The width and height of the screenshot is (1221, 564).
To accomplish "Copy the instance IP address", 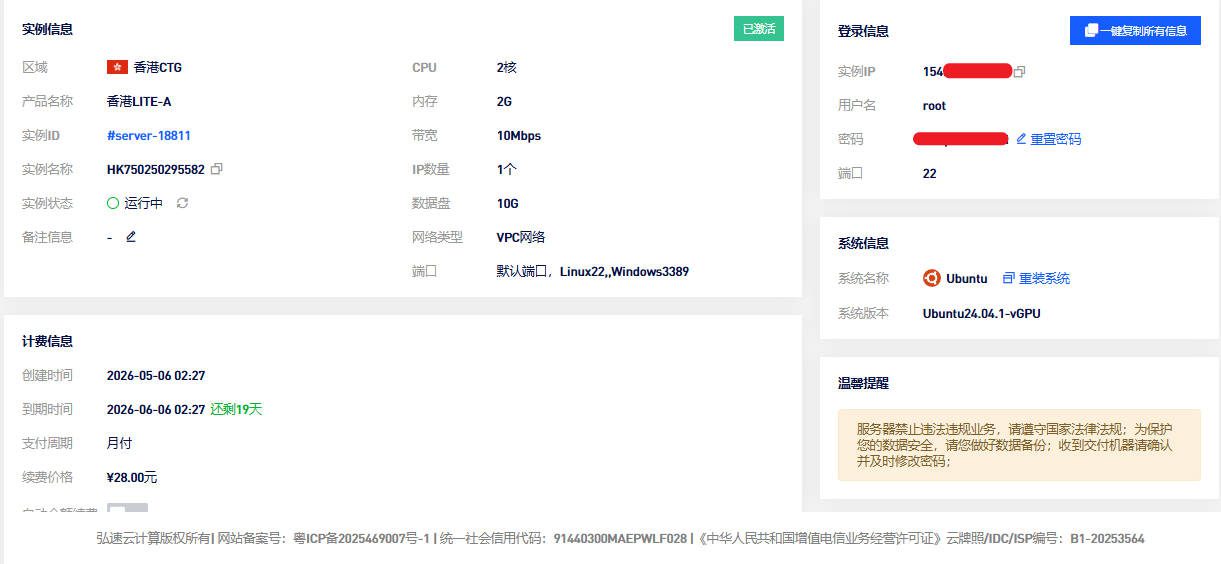I will coord(1019,72).
